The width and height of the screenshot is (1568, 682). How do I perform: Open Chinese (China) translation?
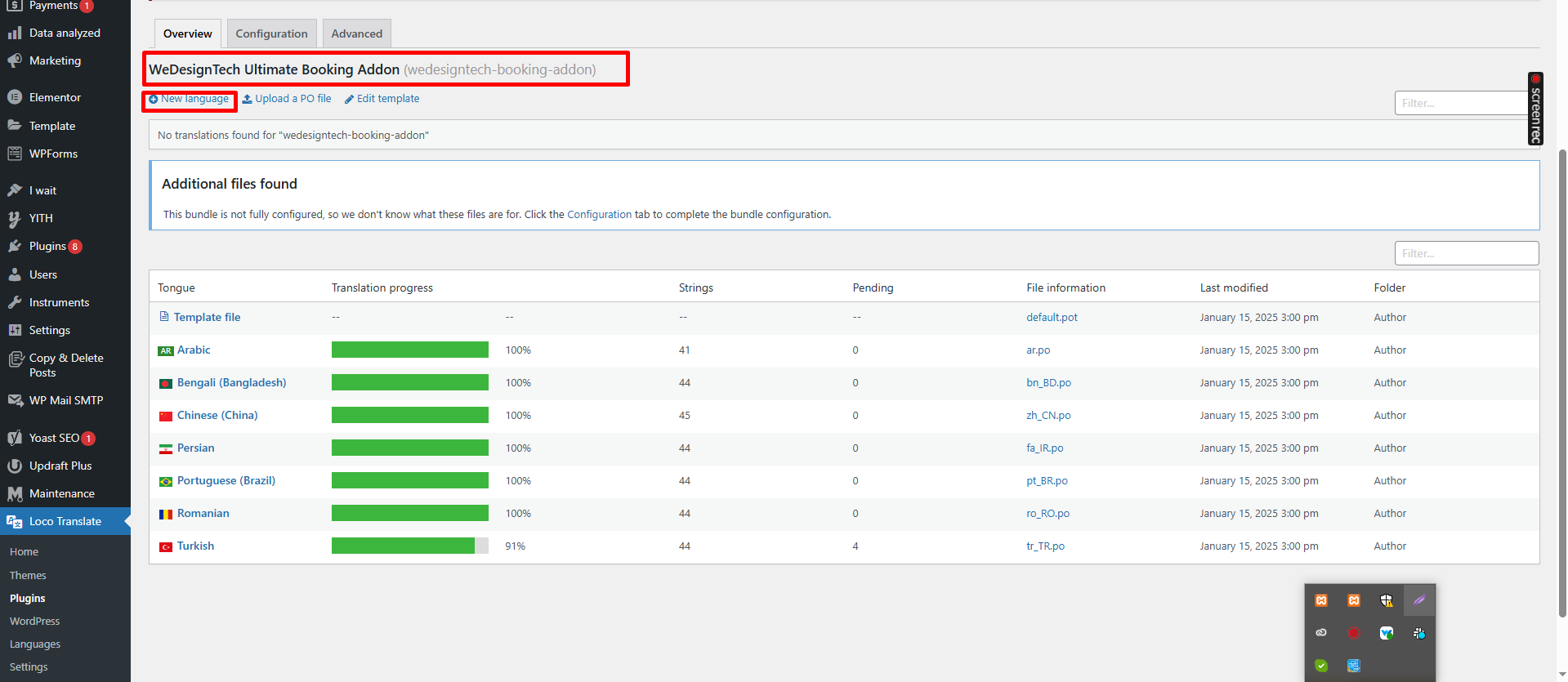click(x=217, y=415)
